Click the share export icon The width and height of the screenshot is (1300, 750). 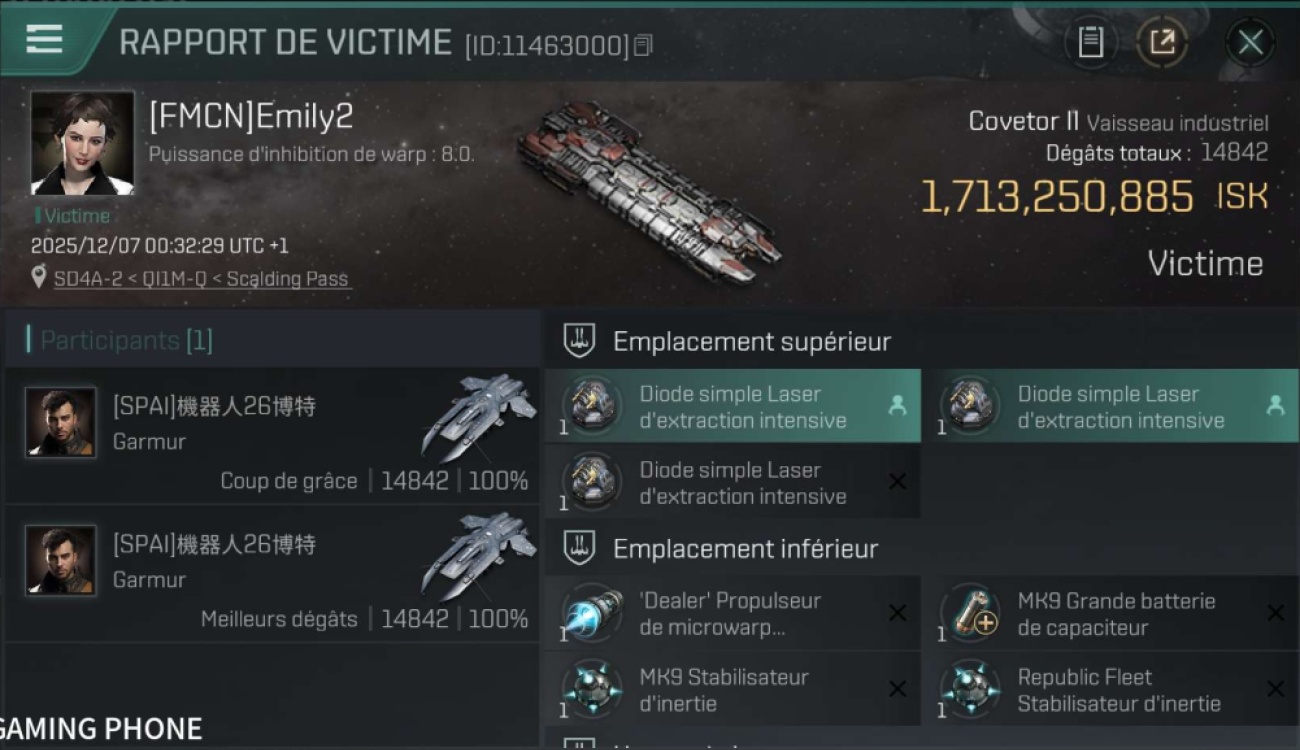(1162, 42)
